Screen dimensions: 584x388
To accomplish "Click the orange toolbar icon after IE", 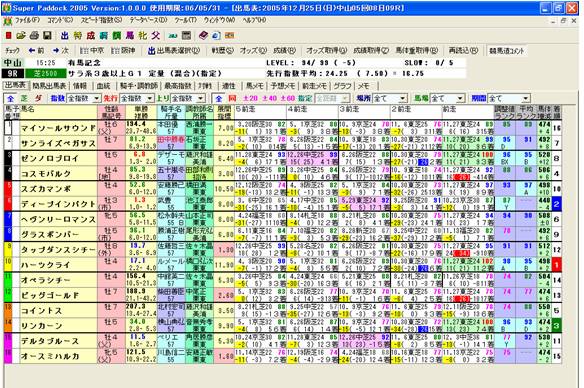I will (x=229, y=35).
